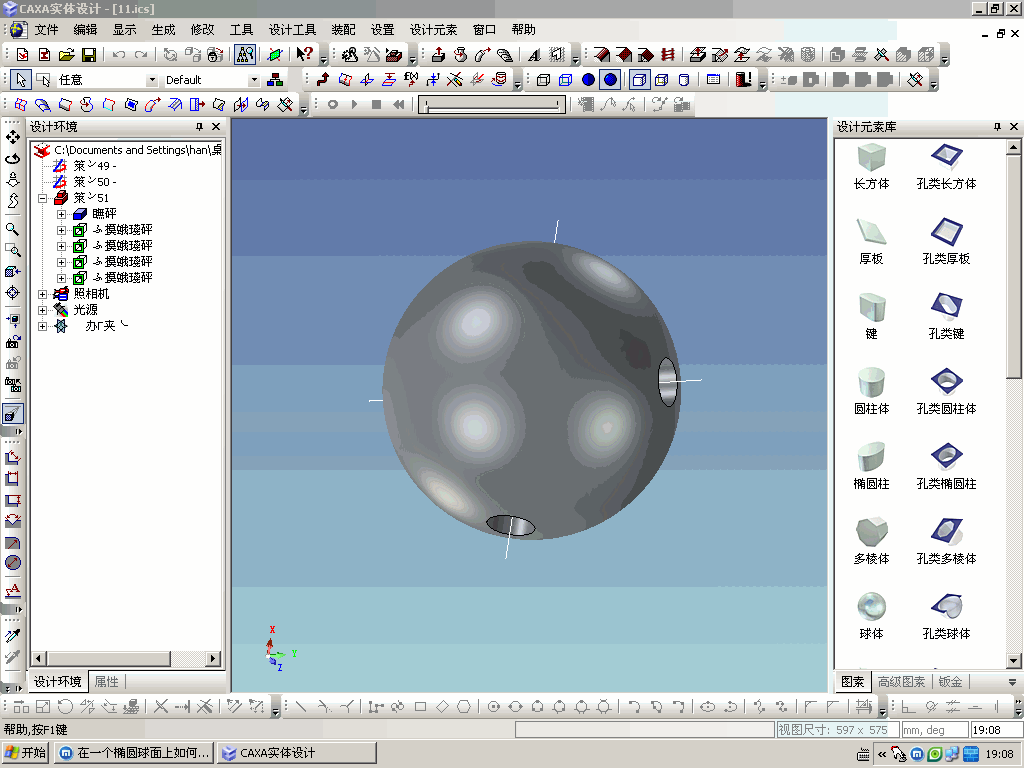Select the 椭圆柱 elliptic cylinder element
The width and height of the screenshot is (1024, 768).
coord(871,467)
